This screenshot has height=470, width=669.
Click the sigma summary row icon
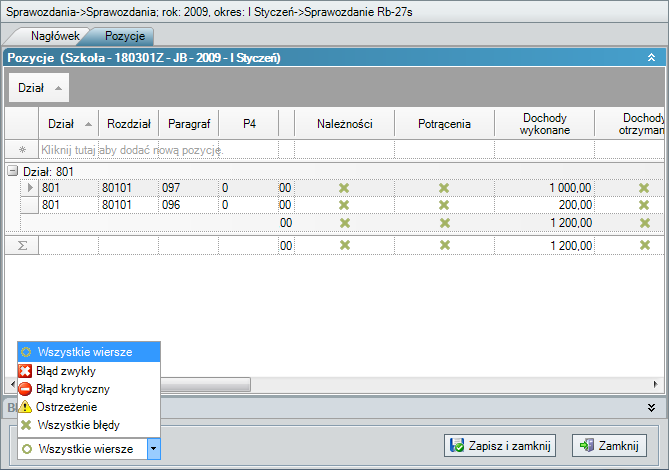click(x=22, y=246)
